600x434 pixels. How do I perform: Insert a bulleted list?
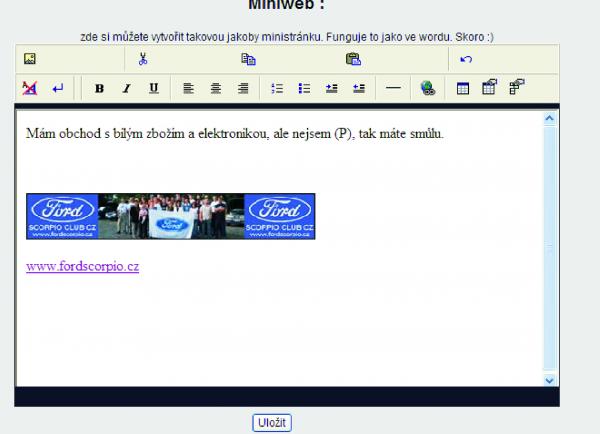coord(304,88)
